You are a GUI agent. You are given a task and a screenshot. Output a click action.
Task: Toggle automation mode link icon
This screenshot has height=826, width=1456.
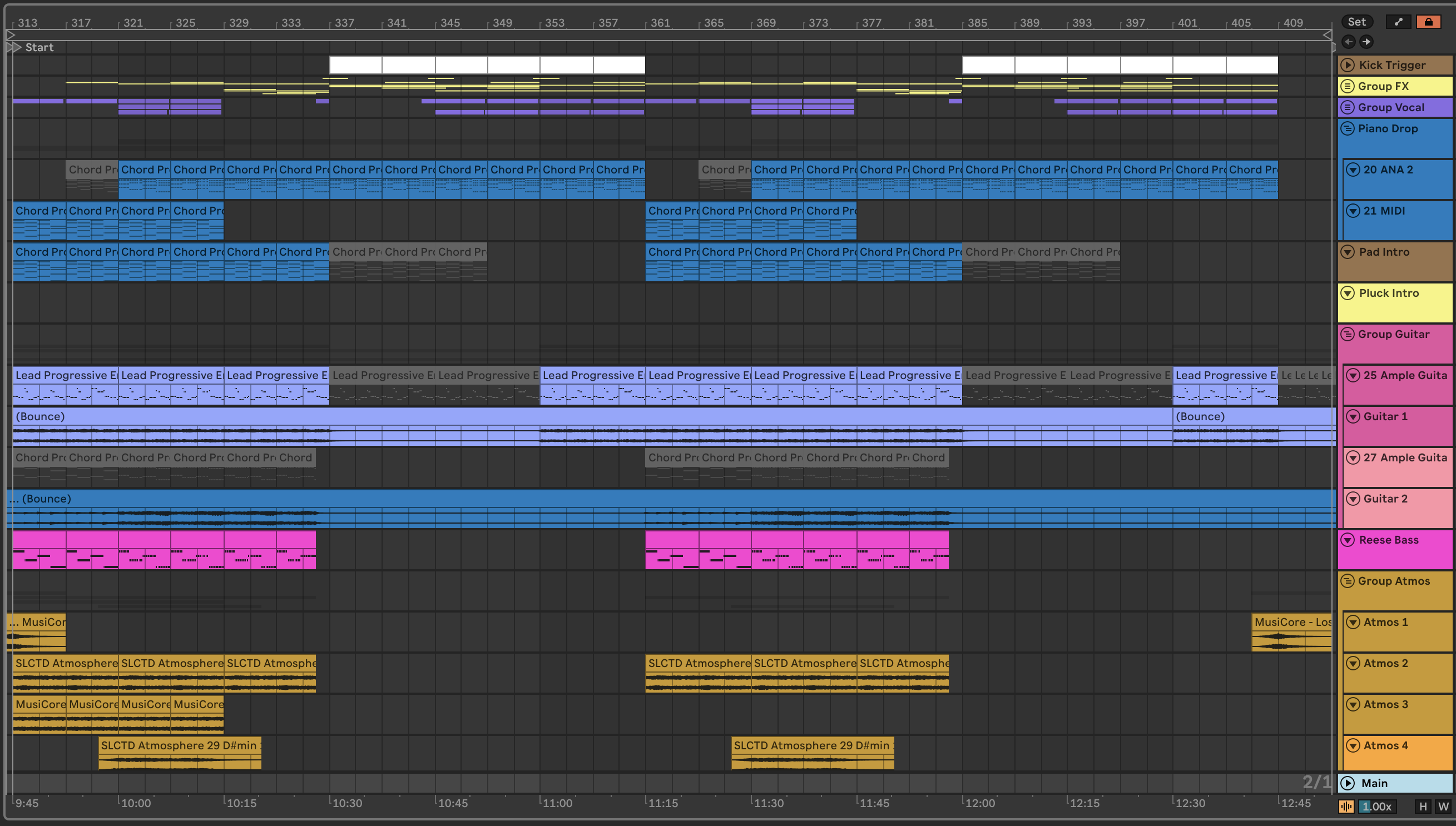pyautogui.click(x=1398, y=22)
